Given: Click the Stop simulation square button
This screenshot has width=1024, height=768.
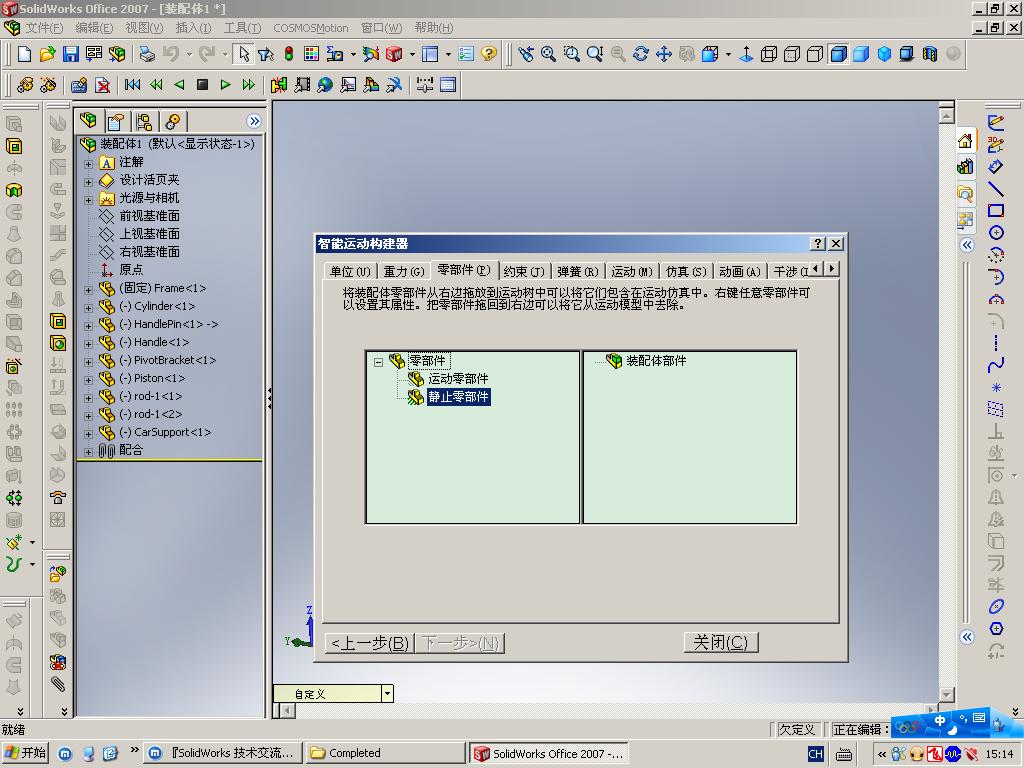Looking at the screenshot, I should coord(202,84).
